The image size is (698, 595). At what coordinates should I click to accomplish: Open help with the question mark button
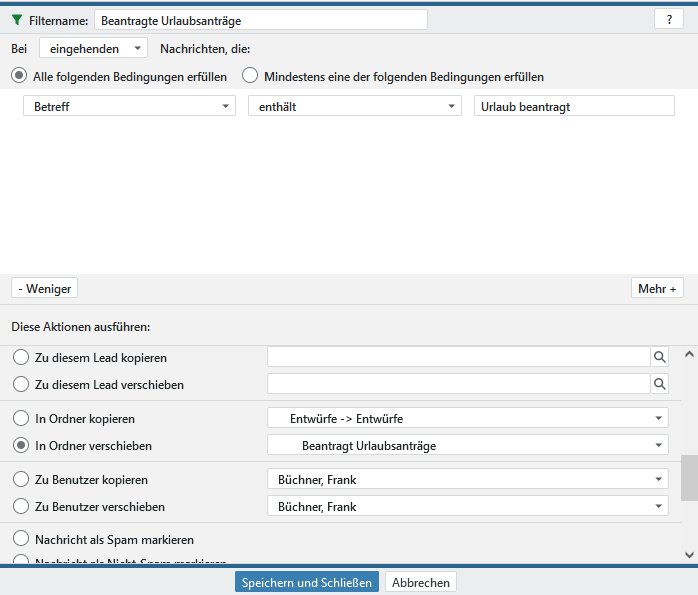click(668, 20)
